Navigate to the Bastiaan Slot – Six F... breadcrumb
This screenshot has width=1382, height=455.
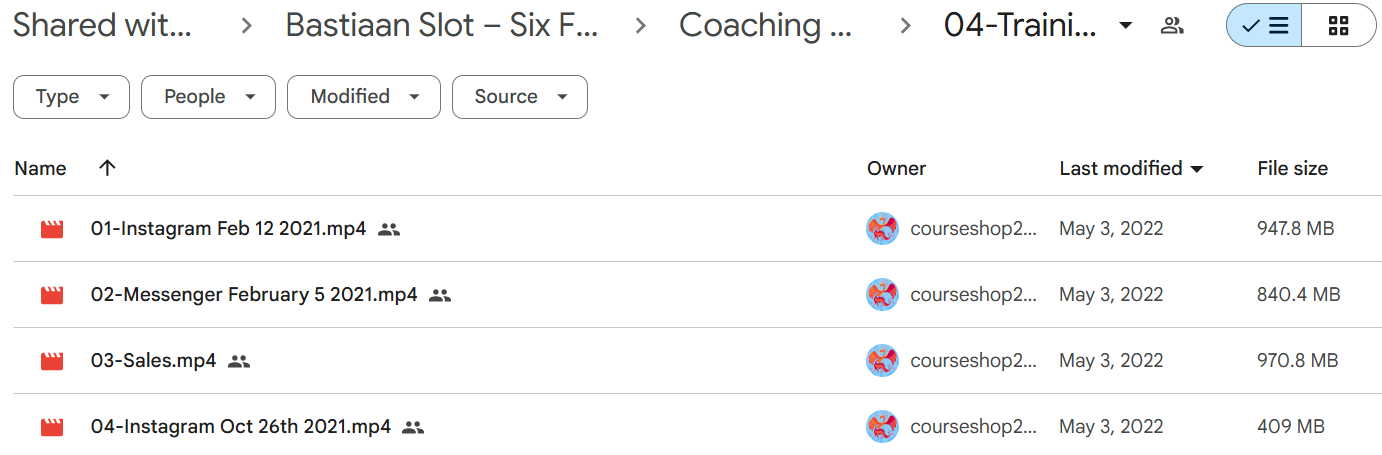coord(442,26)
